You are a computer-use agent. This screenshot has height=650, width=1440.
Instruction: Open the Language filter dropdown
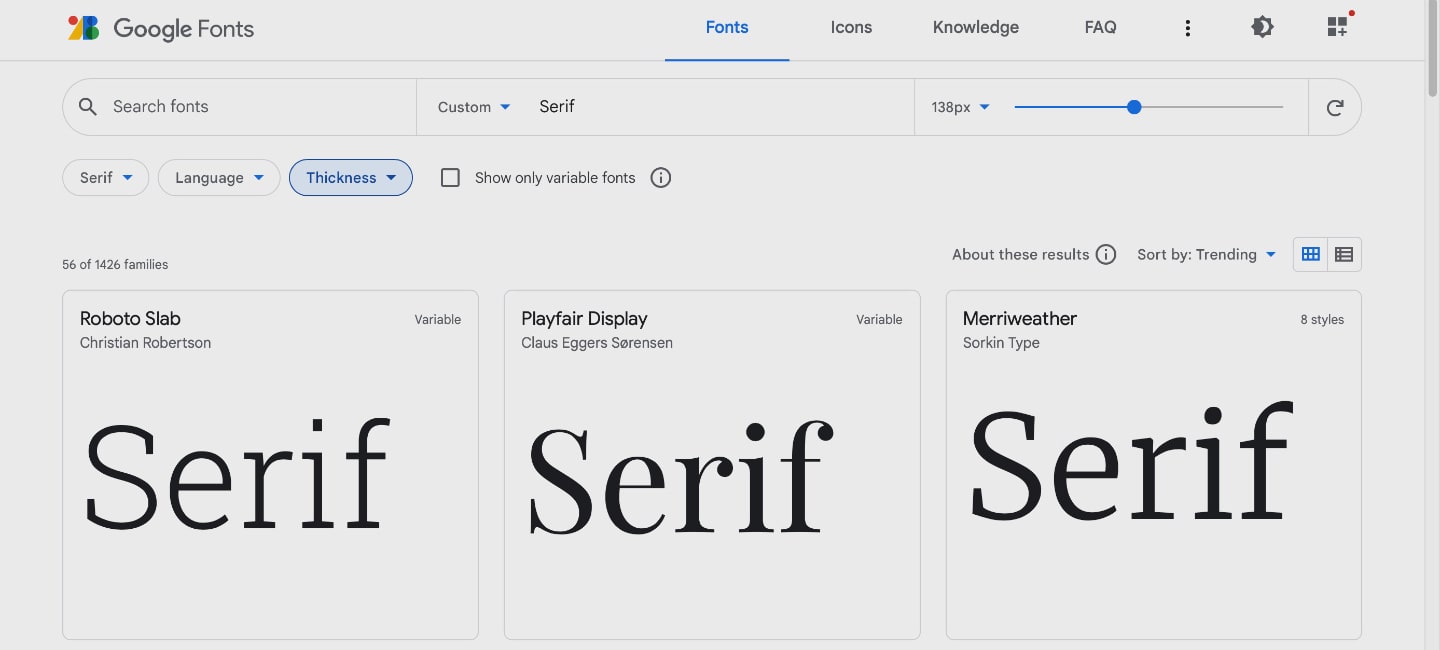point(219,178)
